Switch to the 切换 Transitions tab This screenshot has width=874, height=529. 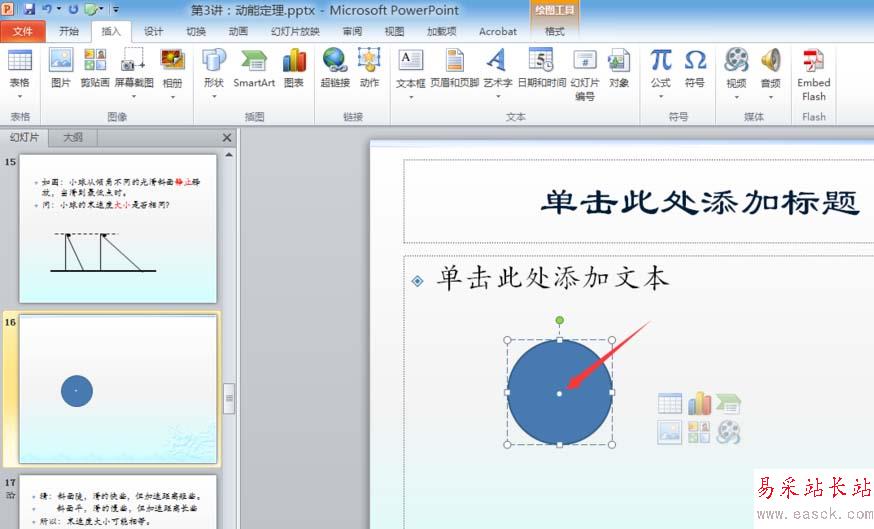click(x=196, y=31)
